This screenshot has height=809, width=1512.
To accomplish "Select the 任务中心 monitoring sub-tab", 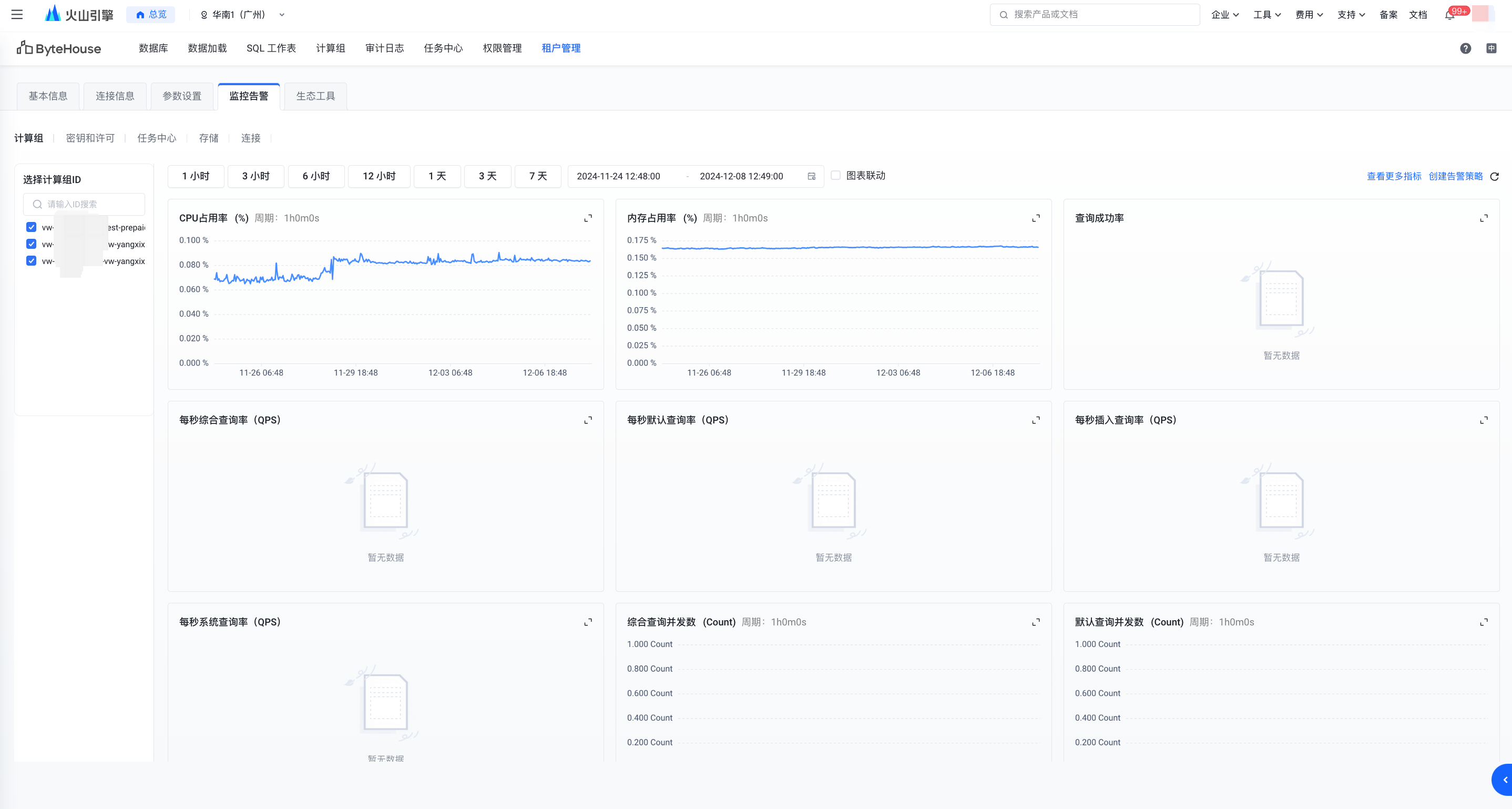I will (157, 138).
